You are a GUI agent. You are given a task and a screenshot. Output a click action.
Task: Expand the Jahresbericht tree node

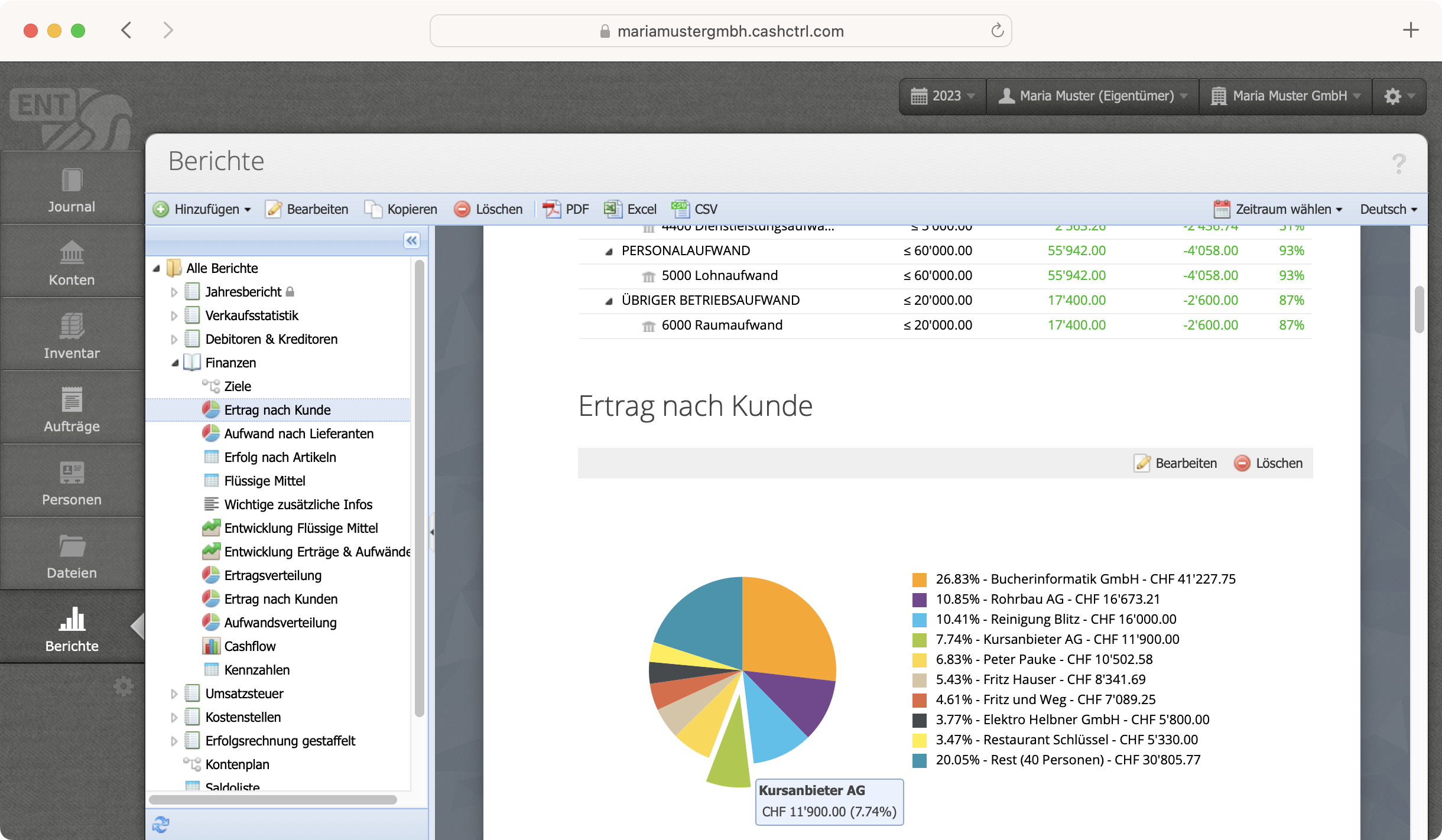click(174, 292)
